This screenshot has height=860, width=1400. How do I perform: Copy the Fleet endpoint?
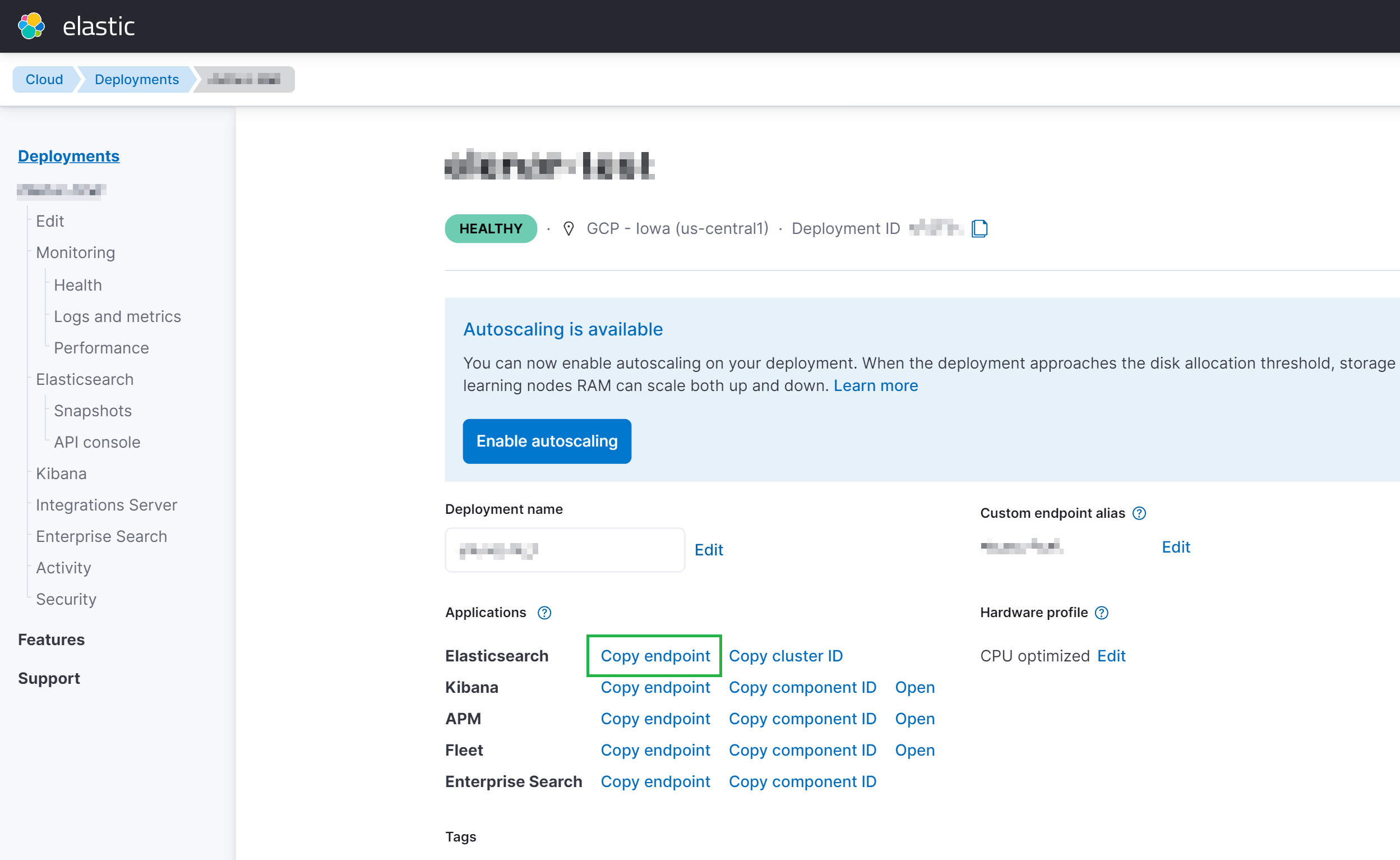click(x=655, y=750)
